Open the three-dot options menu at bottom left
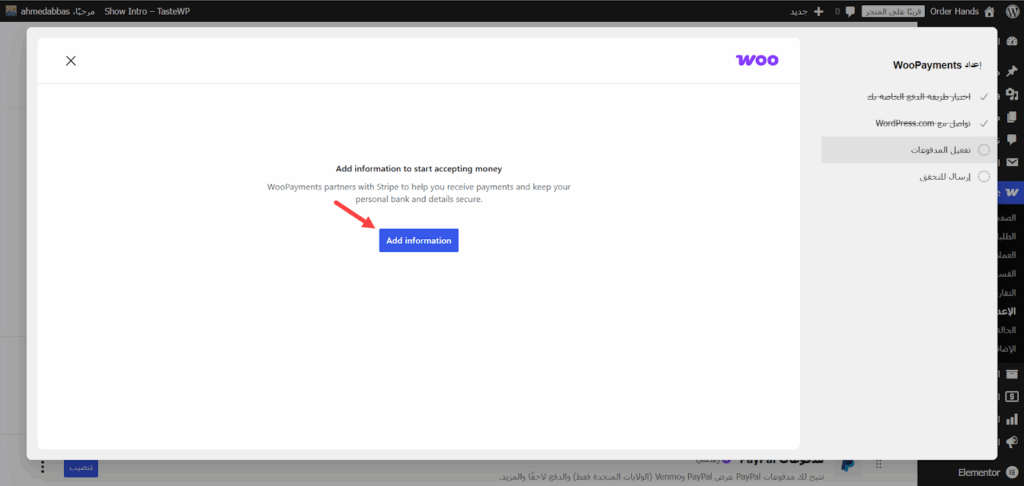The height and width of the screenshot is (486, 1024). point(42,467)
